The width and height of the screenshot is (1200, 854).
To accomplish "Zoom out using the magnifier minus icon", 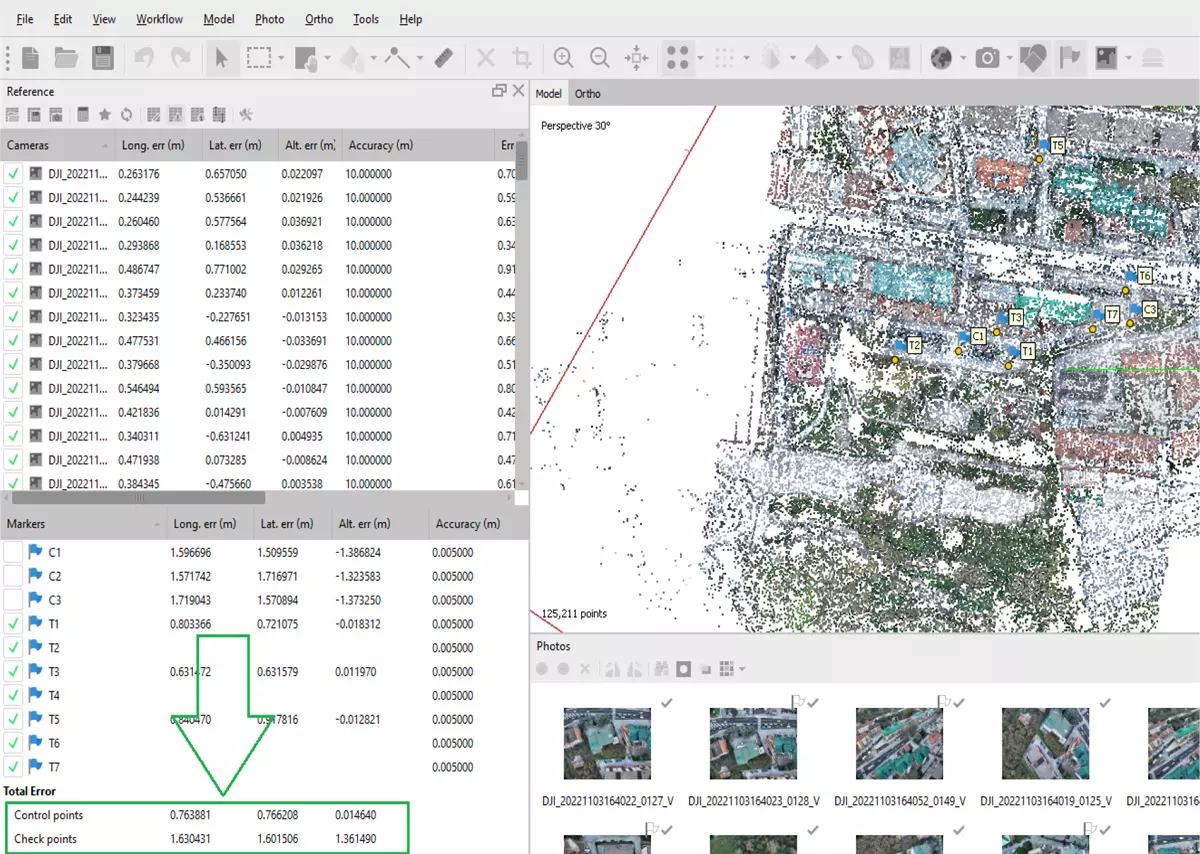I will click(600, 58).
